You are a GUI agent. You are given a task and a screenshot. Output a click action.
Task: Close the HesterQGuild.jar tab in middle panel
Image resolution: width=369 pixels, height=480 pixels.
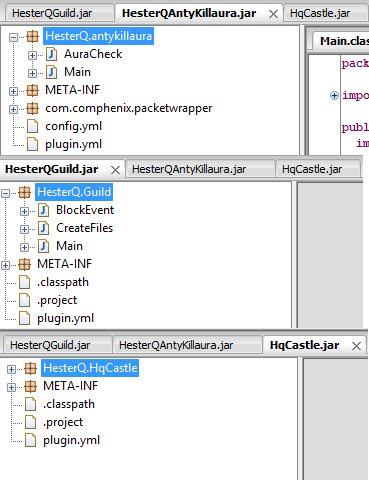tap(115, 170)
